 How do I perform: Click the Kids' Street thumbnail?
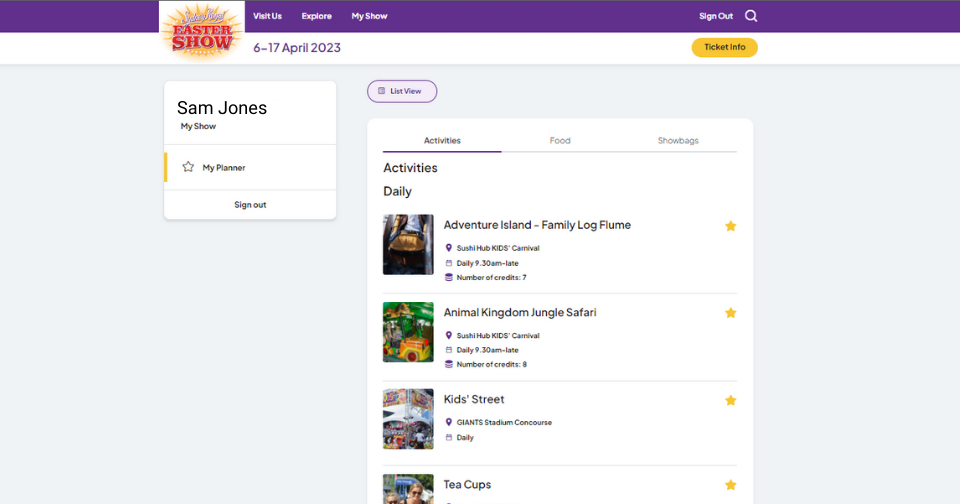(x=408, y=419)
